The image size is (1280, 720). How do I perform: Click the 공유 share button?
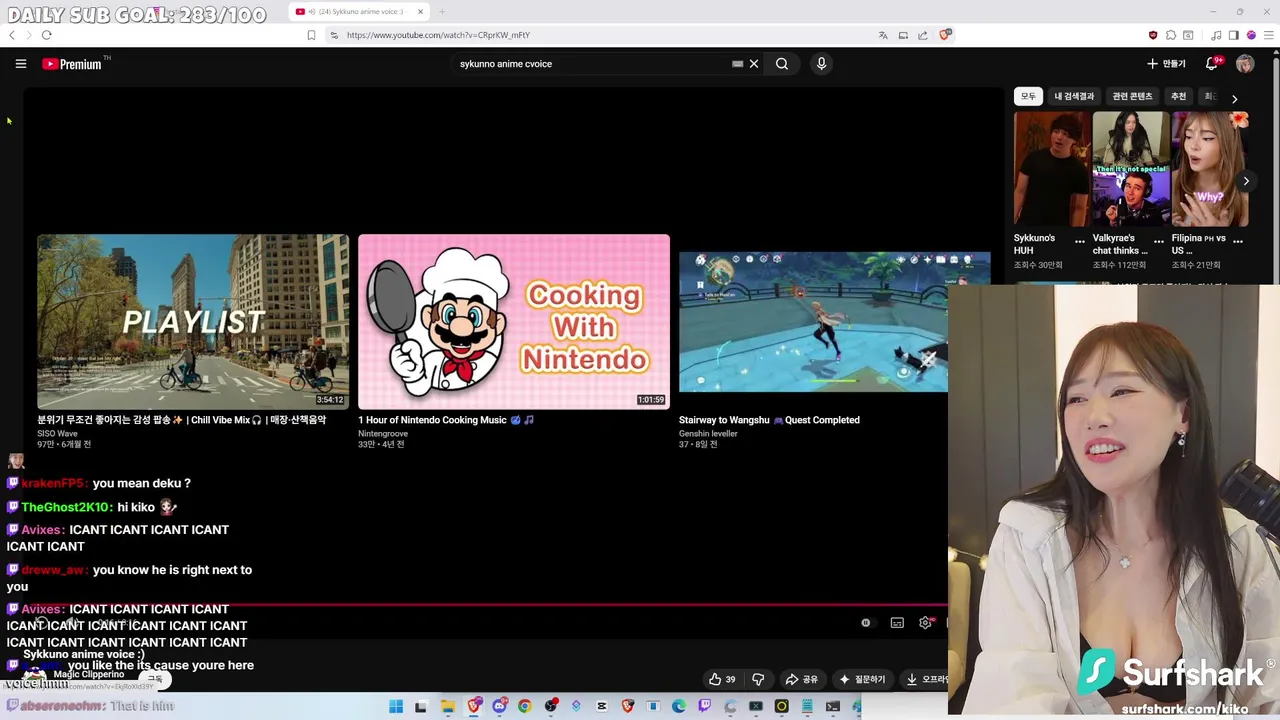click(801, 679)
